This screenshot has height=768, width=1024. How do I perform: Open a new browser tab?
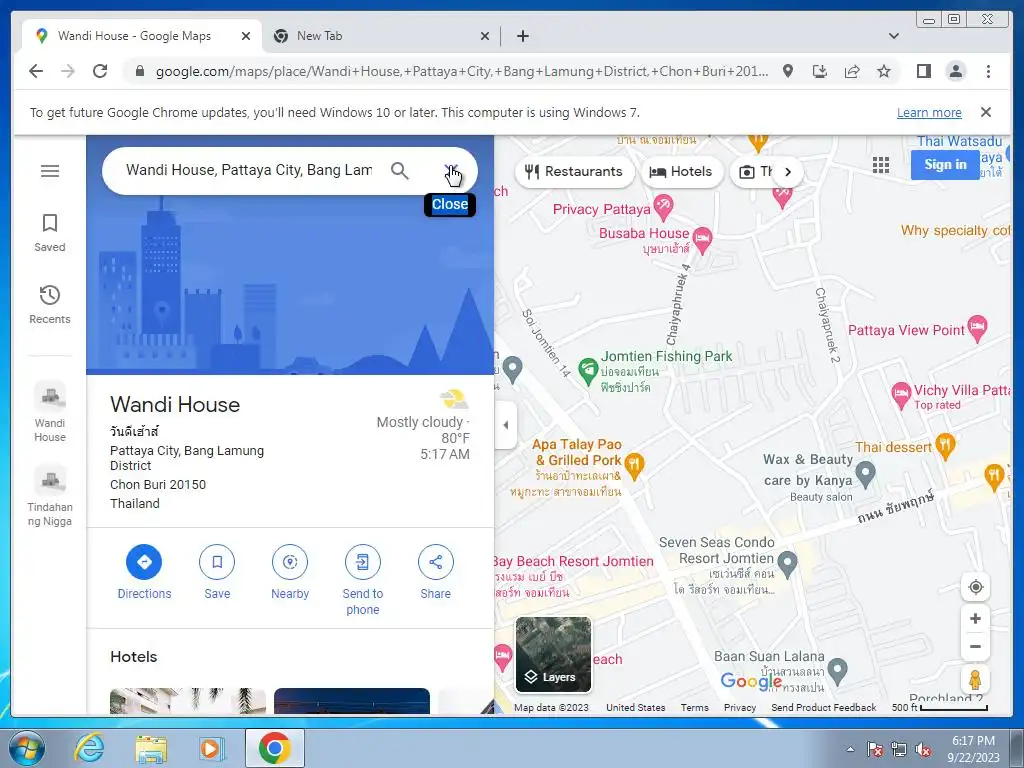pos(522,36)
